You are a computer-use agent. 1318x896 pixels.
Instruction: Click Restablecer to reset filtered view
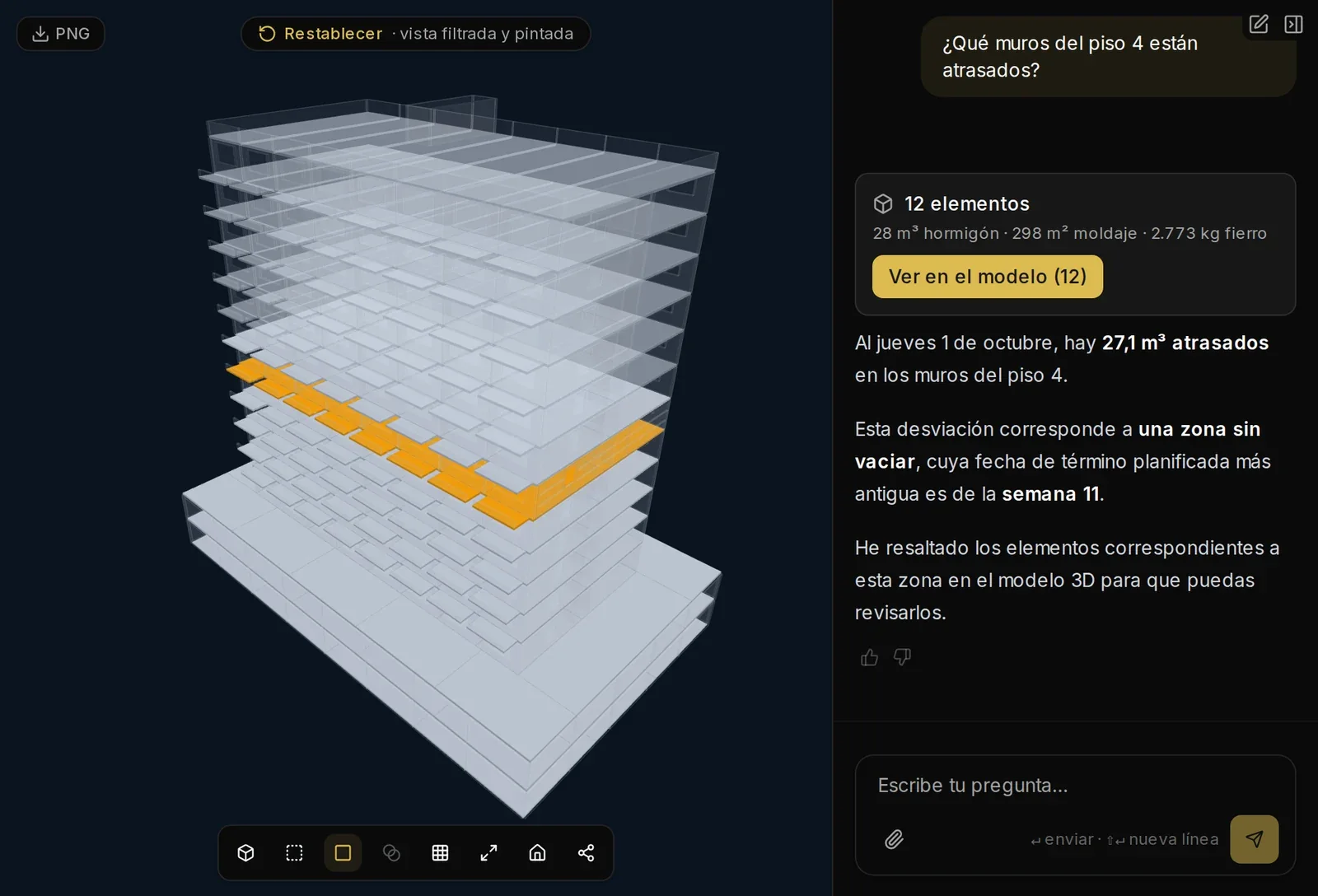pos(320,34)
